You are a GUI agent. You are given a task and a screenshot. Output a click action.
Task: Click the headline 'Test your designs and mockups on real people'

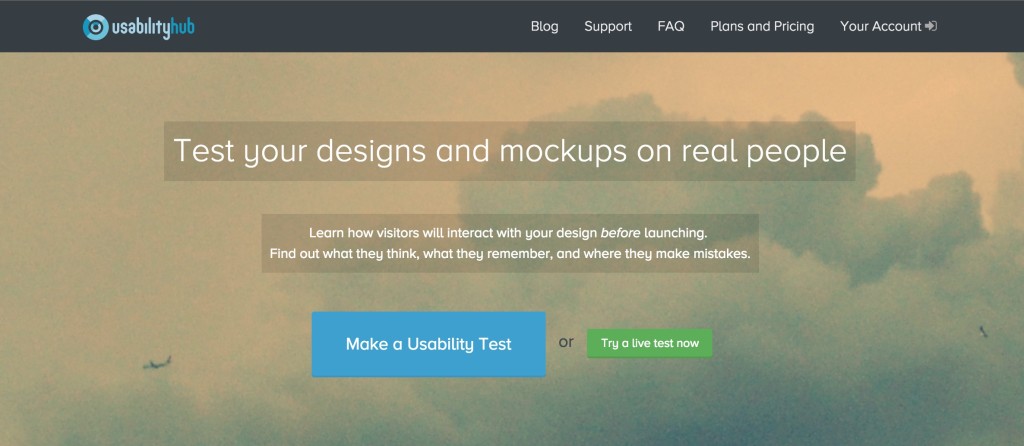tap(509, 151)
